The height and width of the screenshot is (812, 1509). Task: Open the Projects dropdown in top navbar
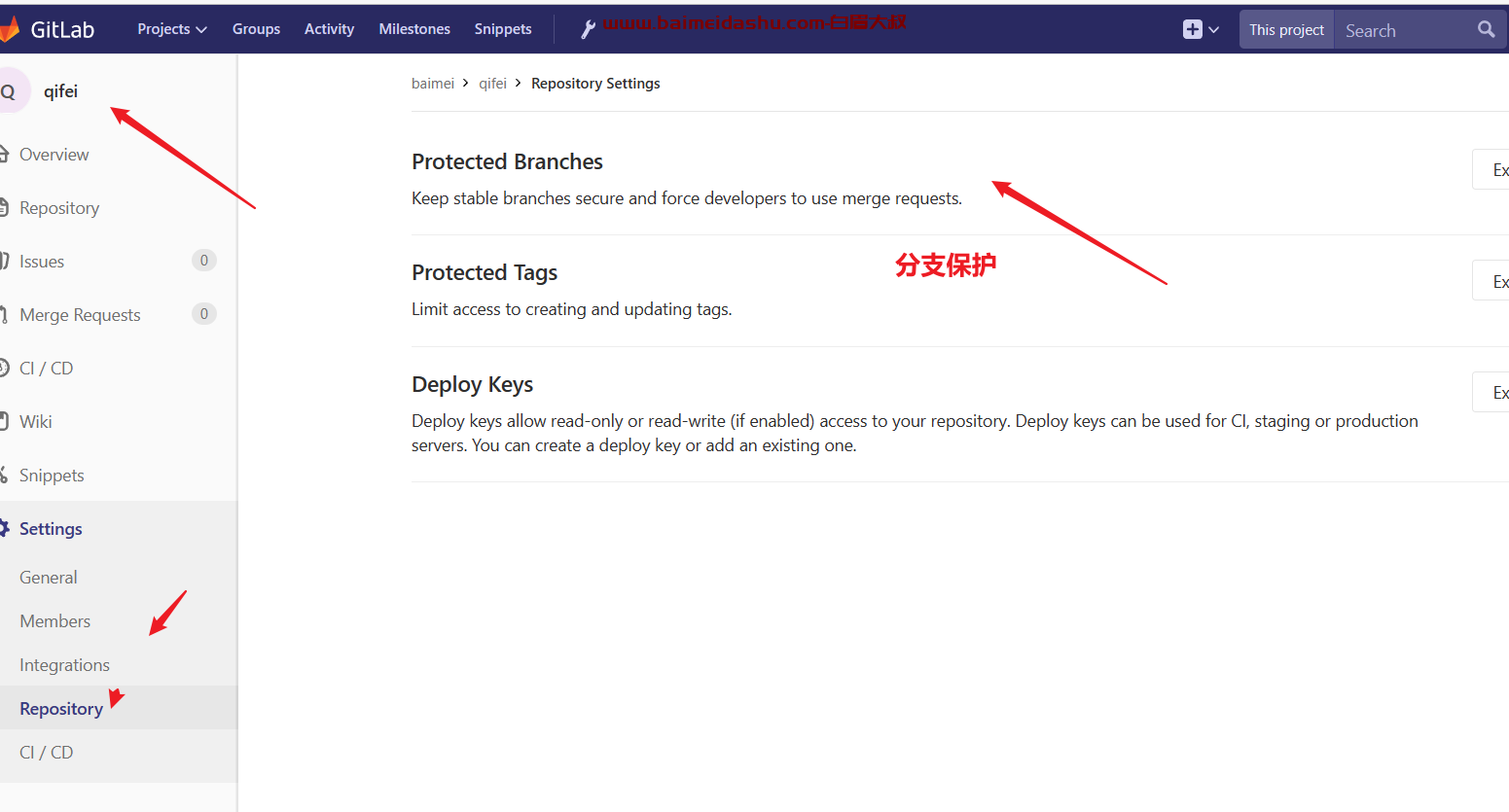click(172, 29)
